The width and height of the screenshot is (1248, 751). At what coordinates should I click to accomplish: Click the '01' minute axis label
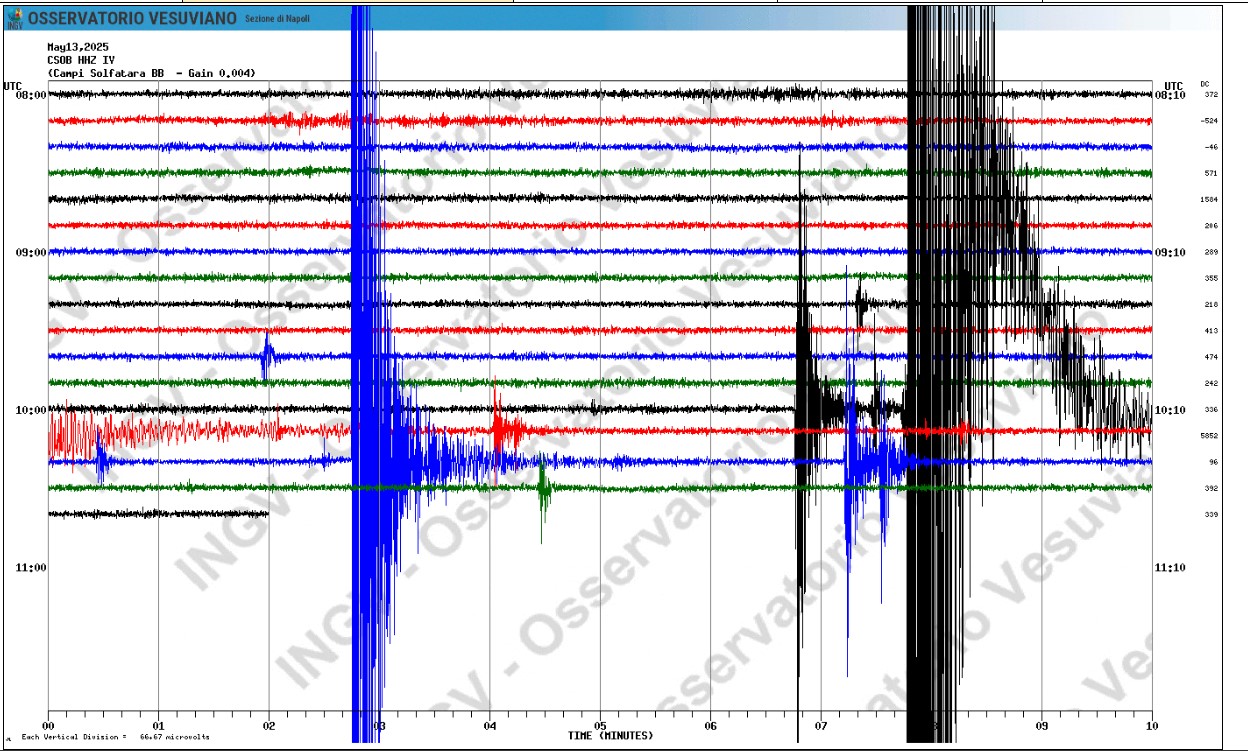pyautogui.click(x=159, y=726)
